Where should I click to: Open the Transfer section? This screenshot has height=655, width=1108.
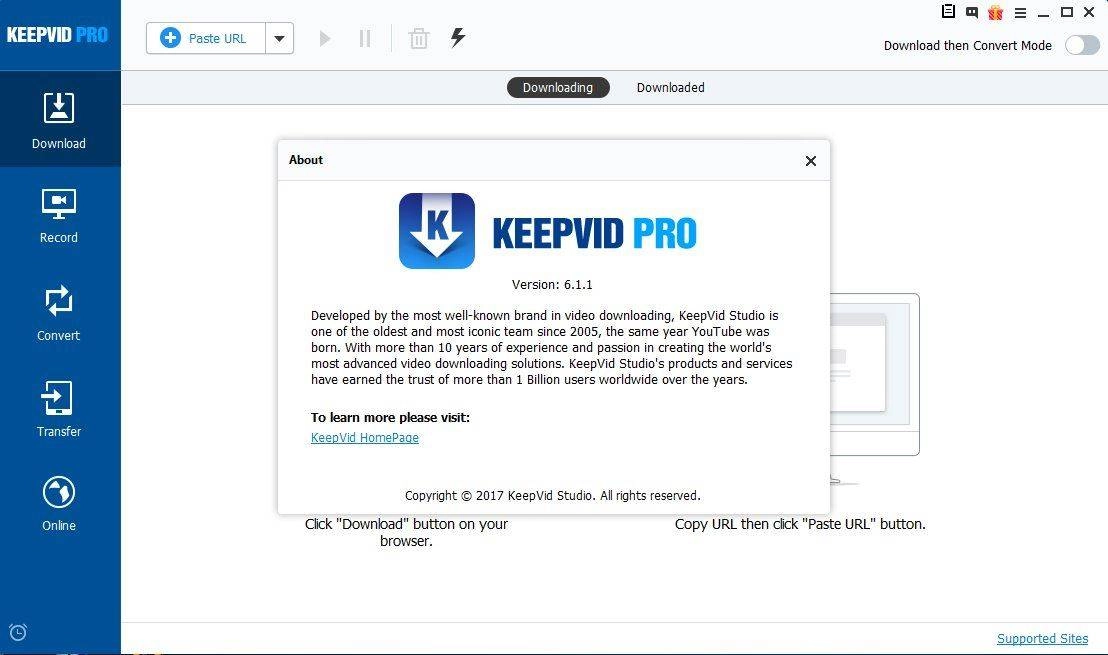59,409
